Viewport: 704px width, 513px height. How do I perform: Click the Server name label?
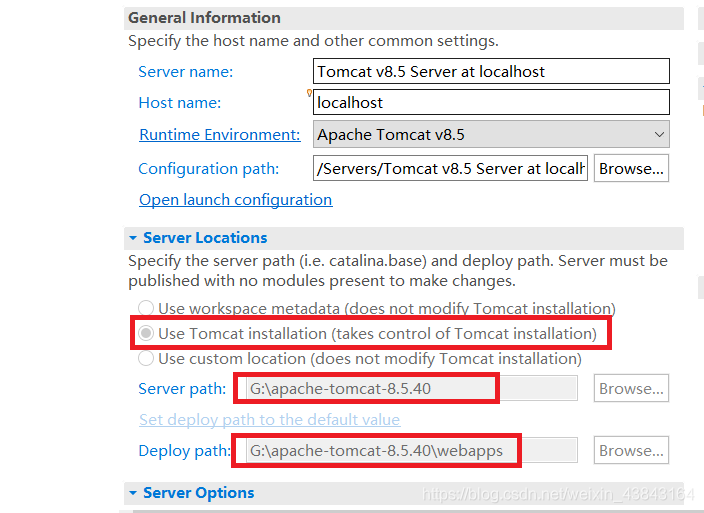[x=186, y=72]
